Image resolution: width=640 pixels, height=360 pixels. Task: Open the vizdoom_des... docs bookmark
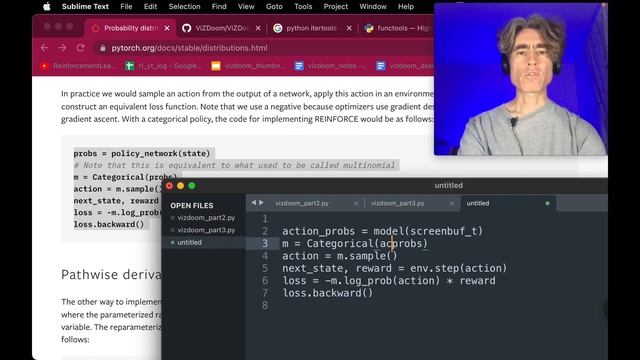405,66
